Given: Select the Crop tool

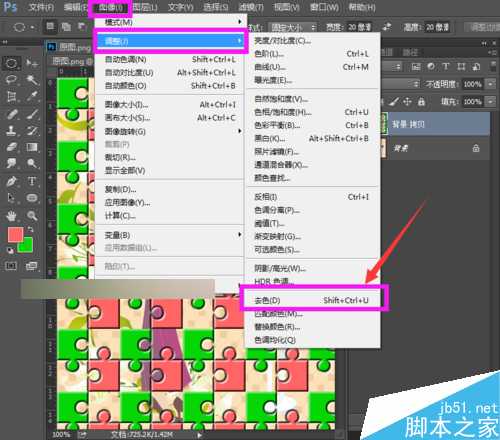Looking at the screenshot, I should pyautogui.click(x=11, y=97).
